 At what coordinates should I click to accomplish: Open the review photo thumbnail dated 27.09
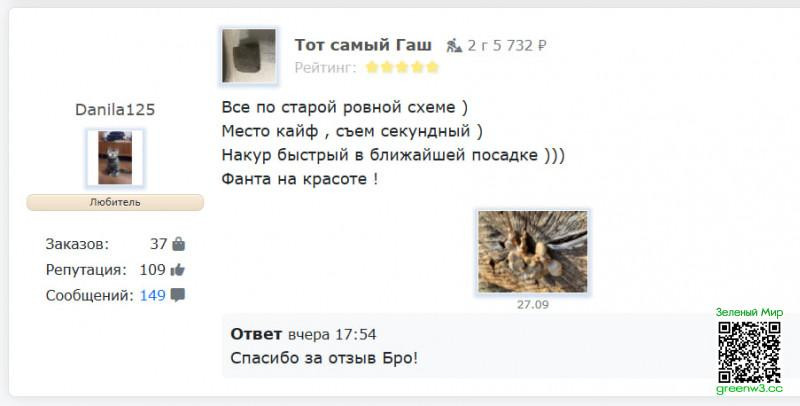(x=533, y=251)
